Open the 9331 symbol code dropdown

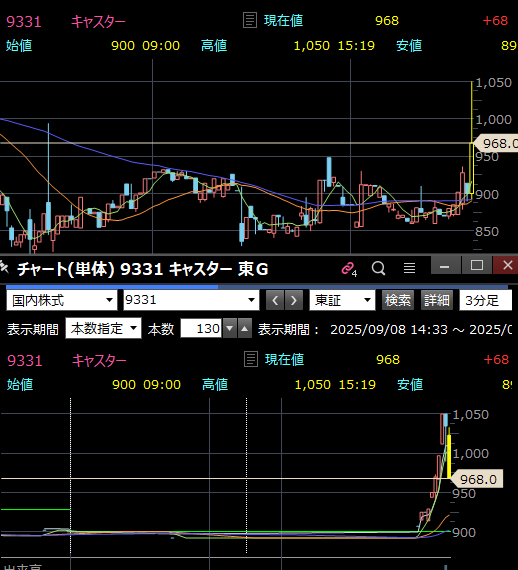click(191, 300)
